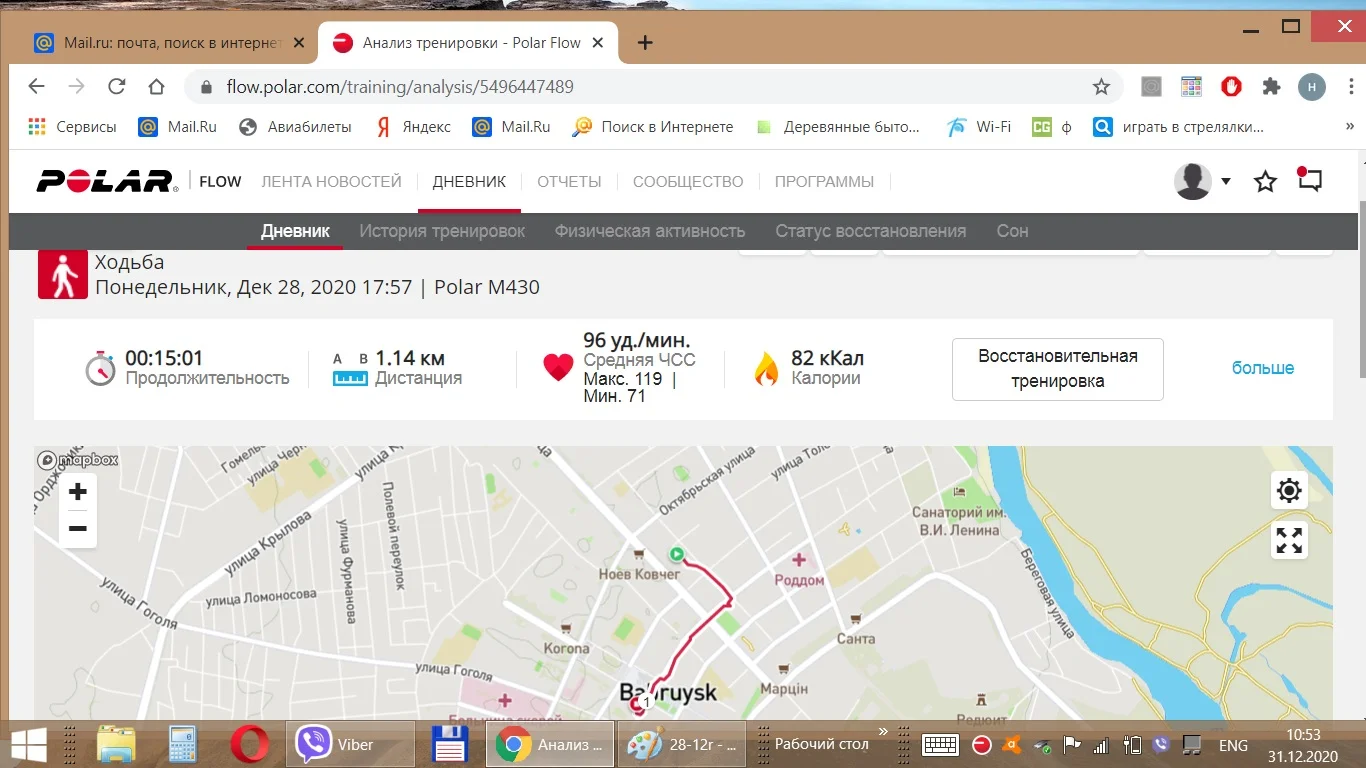The height and width of the screenshot is (768, 1366).
Task: Open the Сервисы apps bookmark
Action: point(72,127)
